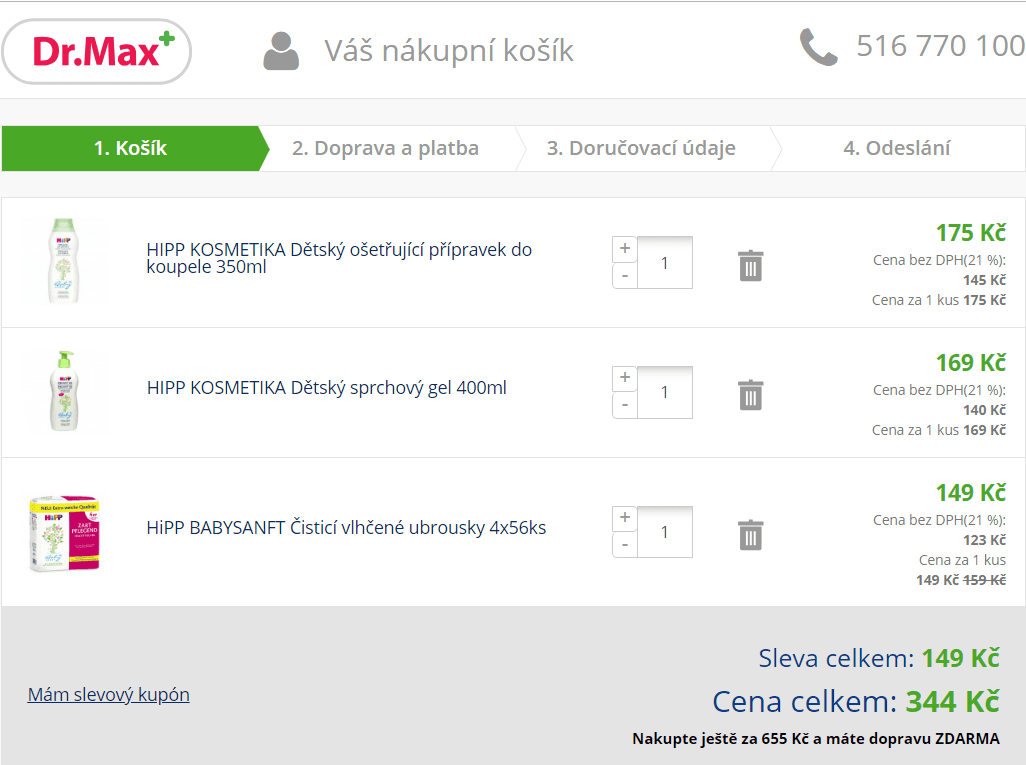Click the 169 Kč green price
Image resolution: width=1026 pixels, height=765 pixels.
coord(971,363)
